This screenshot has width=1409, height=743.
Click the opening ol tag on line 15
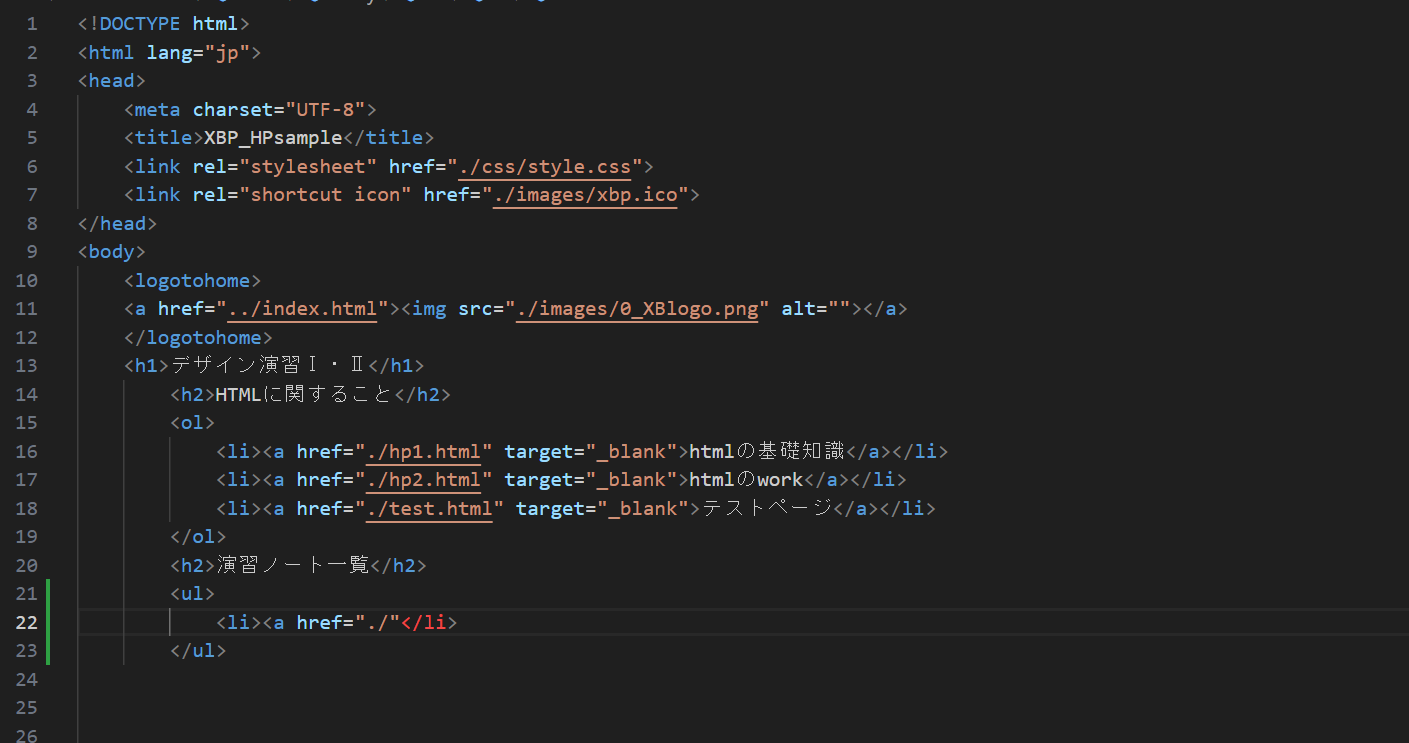pos(192,423)
